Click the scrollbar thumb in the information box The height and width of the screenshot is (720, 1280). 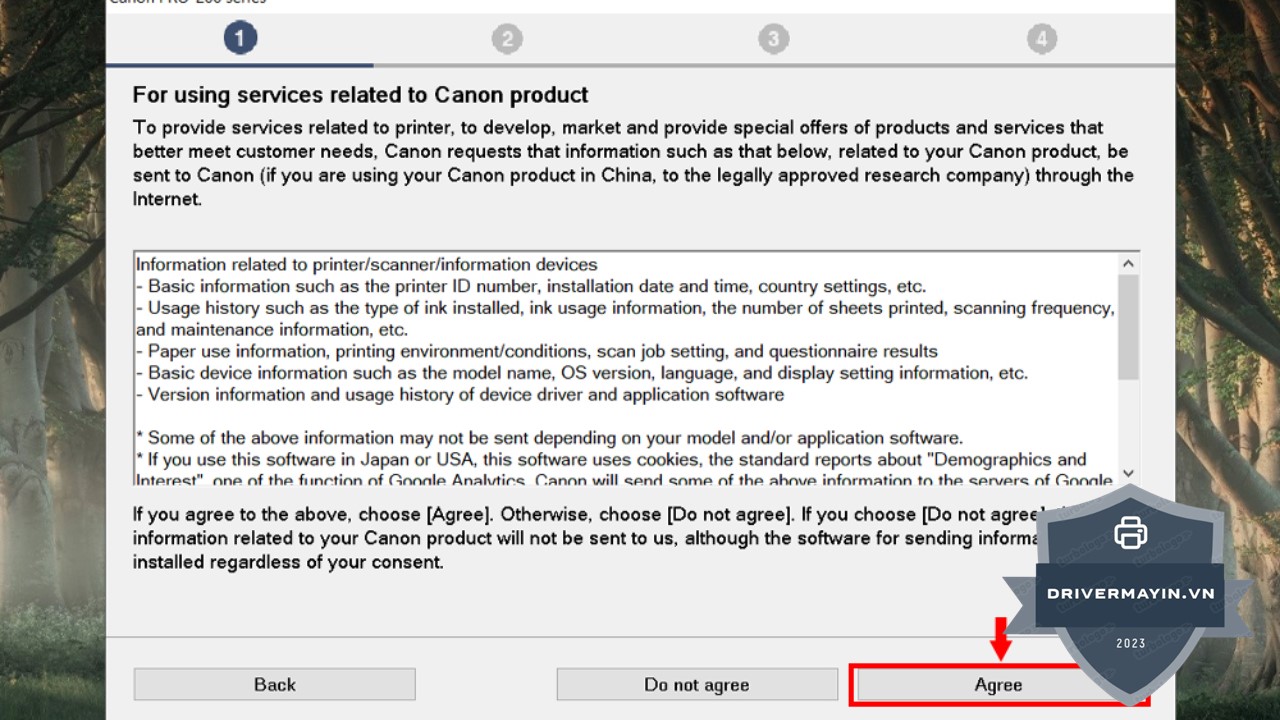coord(1128,327)
